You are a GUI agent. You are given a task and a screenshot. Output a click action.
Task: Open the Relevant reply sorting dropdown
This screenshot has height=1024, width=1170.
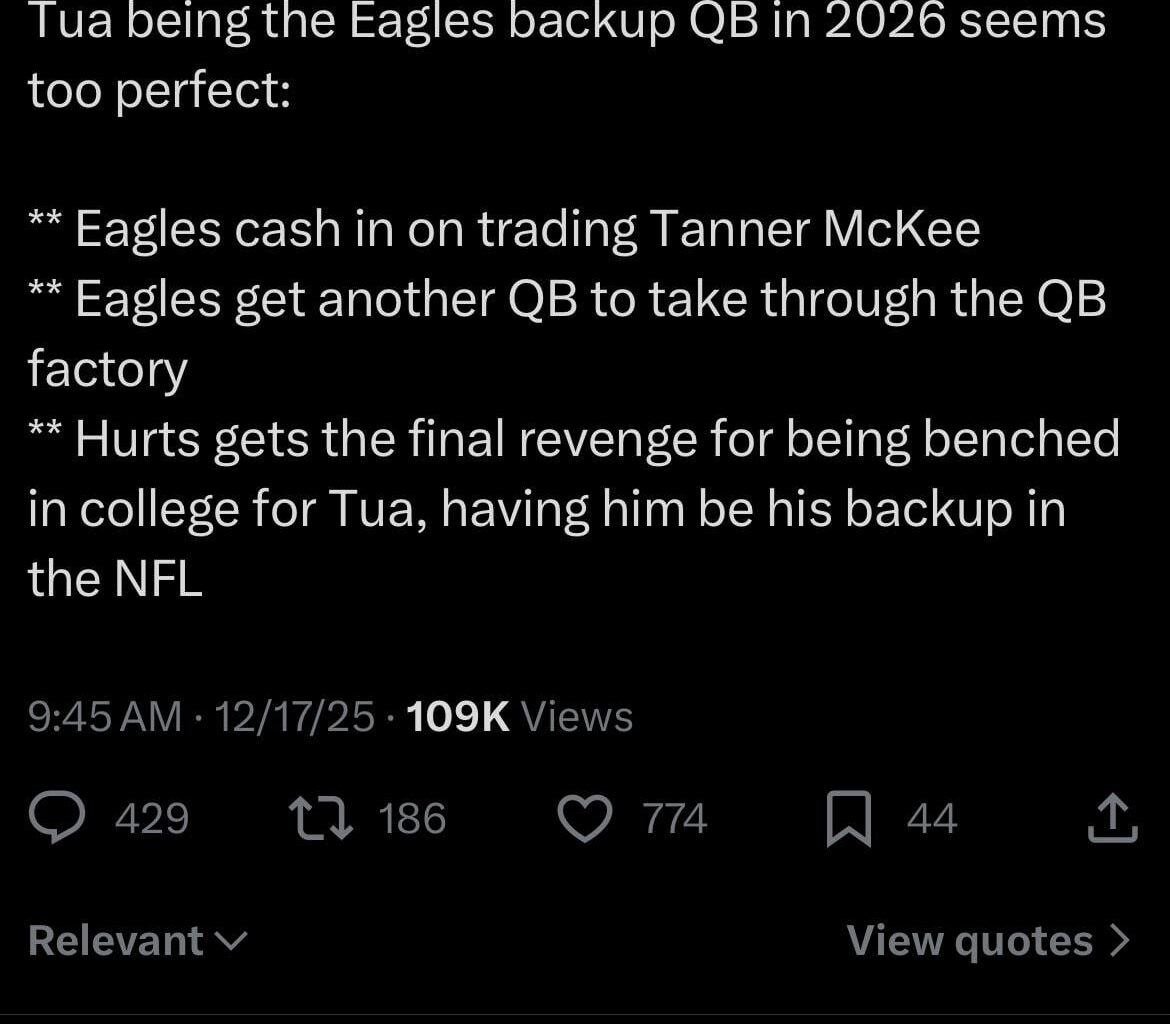pyautogui.click(x=116, y=941)
